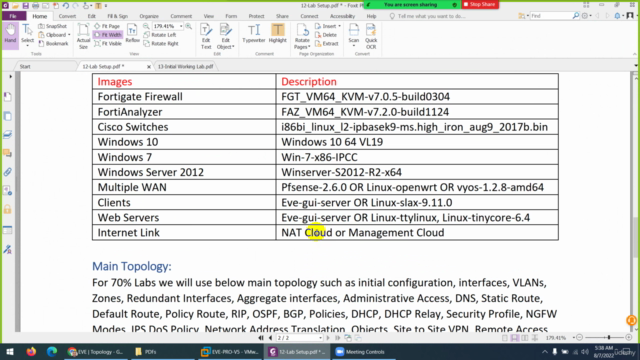Viewport: 640px width, 360px height.
Task: Toggle Fit Width view
Action: [x=108, y=35]
